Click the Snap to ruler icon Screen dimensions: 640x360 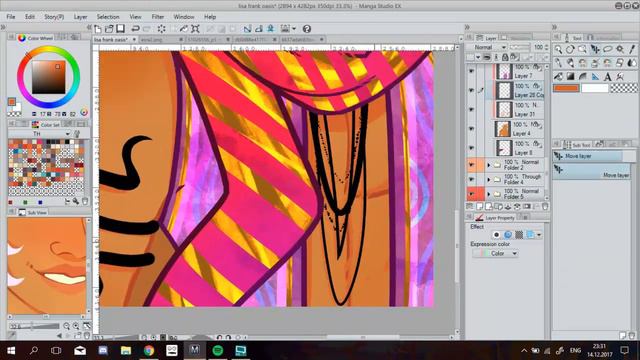coord(247,29)
